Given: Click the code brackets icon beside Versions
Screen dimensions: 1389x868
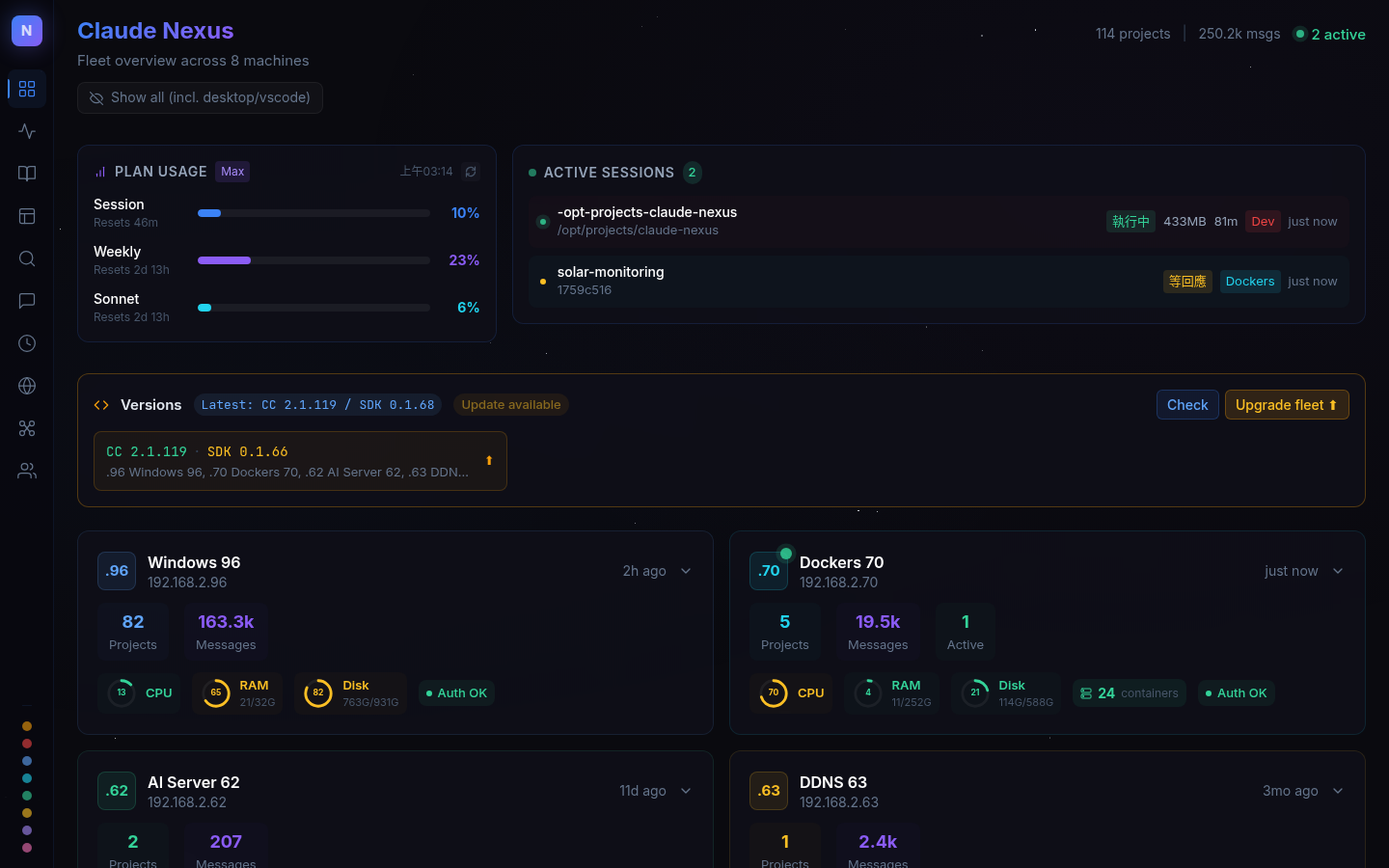Looking at the screenshot, I should (101, 405).
